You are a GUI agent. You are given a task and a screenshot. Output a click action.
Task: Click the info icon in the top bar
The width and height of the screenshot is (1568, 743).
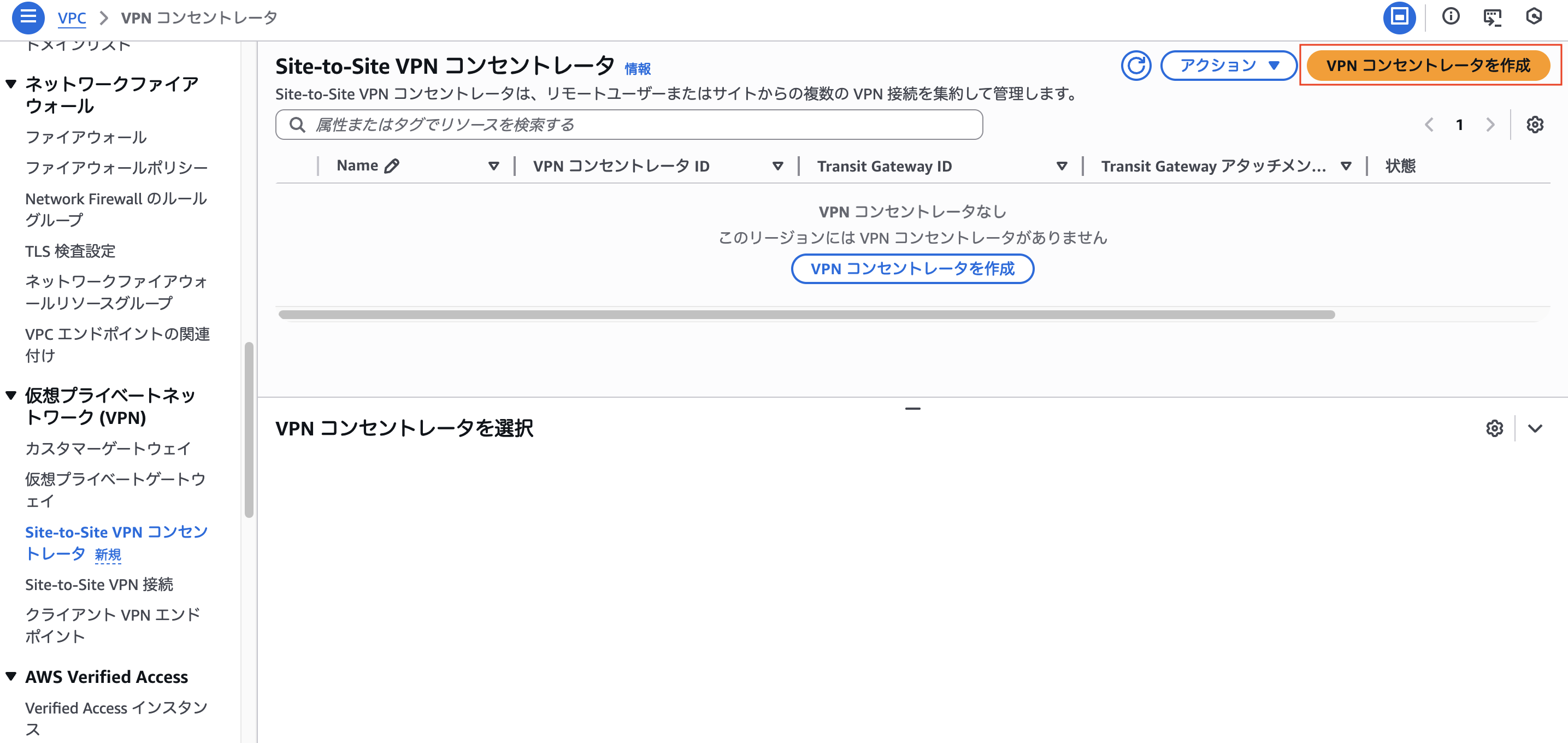click(1452, 17)
